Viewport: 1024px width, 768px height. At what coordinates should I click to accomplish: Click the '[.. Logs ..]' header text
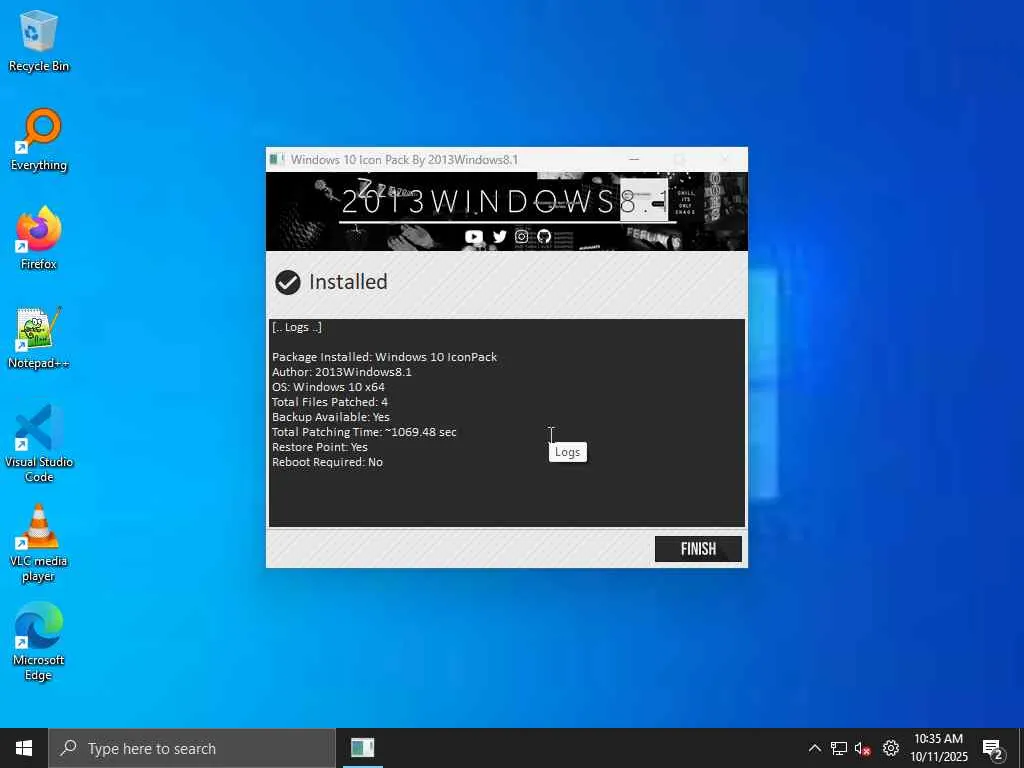pos(296,327)
